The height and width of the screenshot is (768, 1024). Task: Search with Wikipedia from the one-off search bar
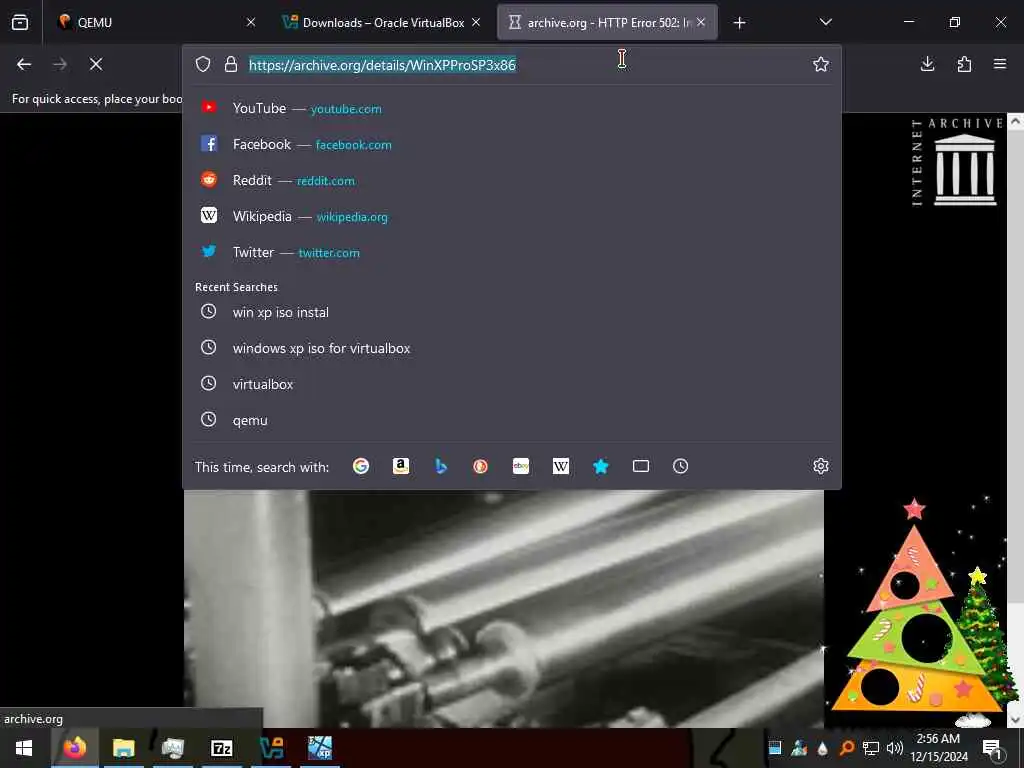pos(561,466)
